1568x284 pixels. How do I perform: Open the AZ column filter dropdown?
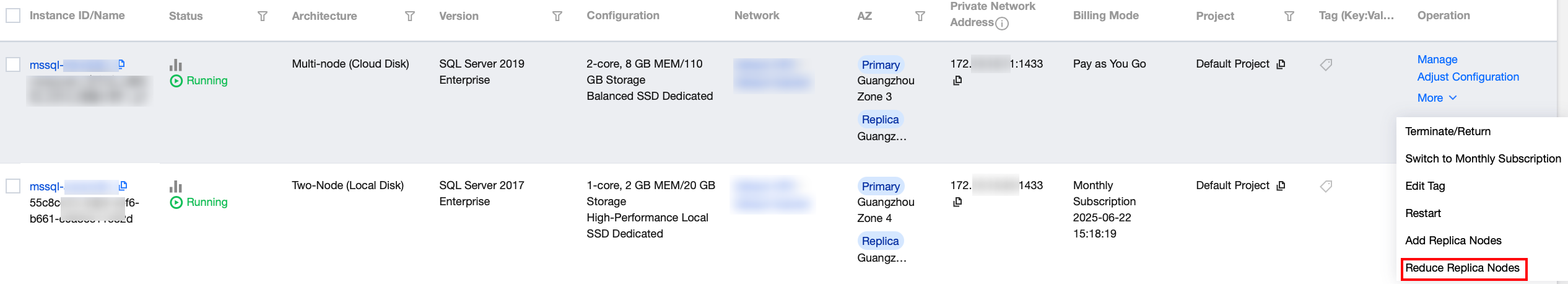coord(920,16)
